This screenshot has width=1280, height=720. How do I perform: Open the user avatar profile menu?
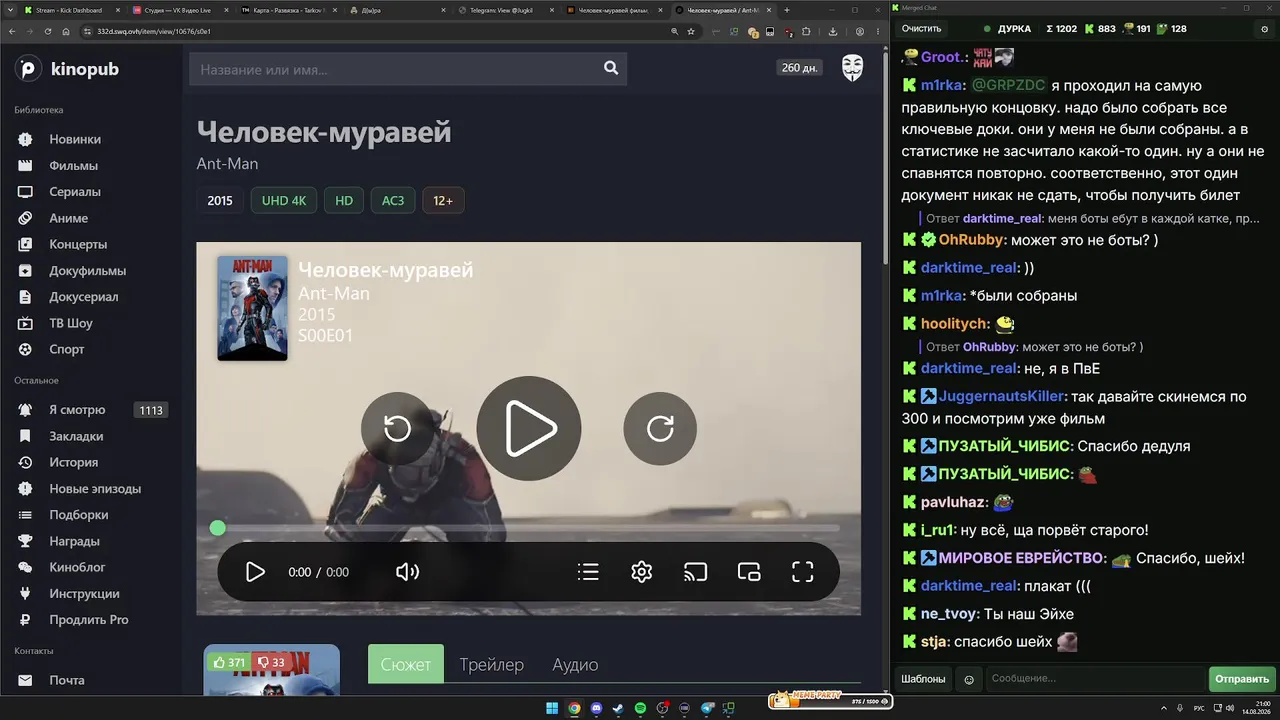(x=852, y=68)
